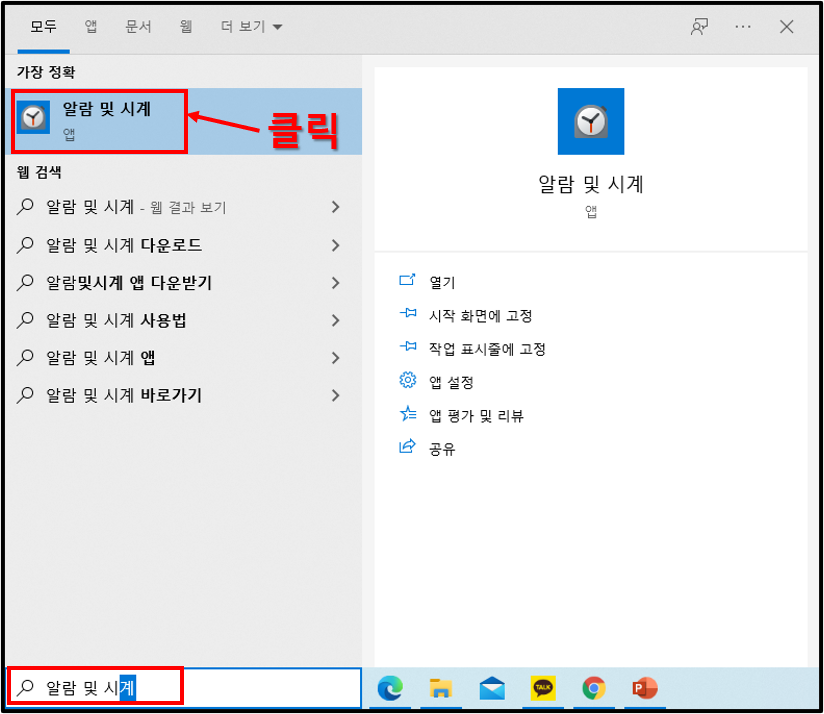The width and height of the screenshot is (824, 714).
Task: Open the search feedback icon
Action: [x=699, y=27]
